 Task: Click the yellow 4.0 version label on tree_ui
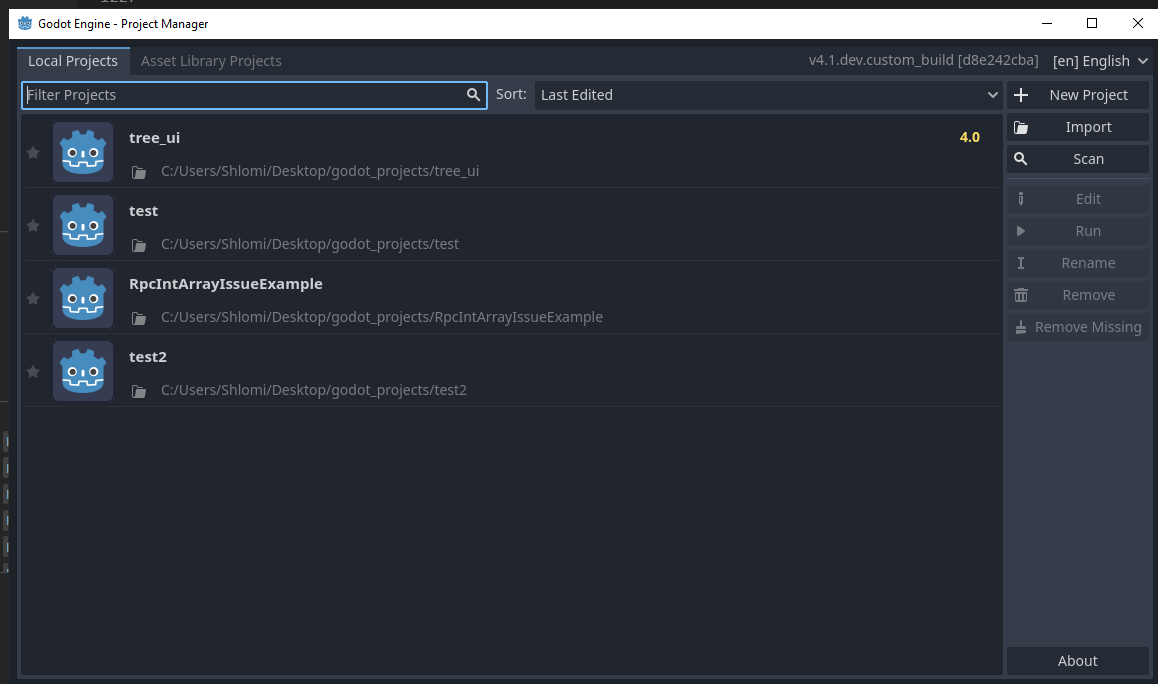969,137
